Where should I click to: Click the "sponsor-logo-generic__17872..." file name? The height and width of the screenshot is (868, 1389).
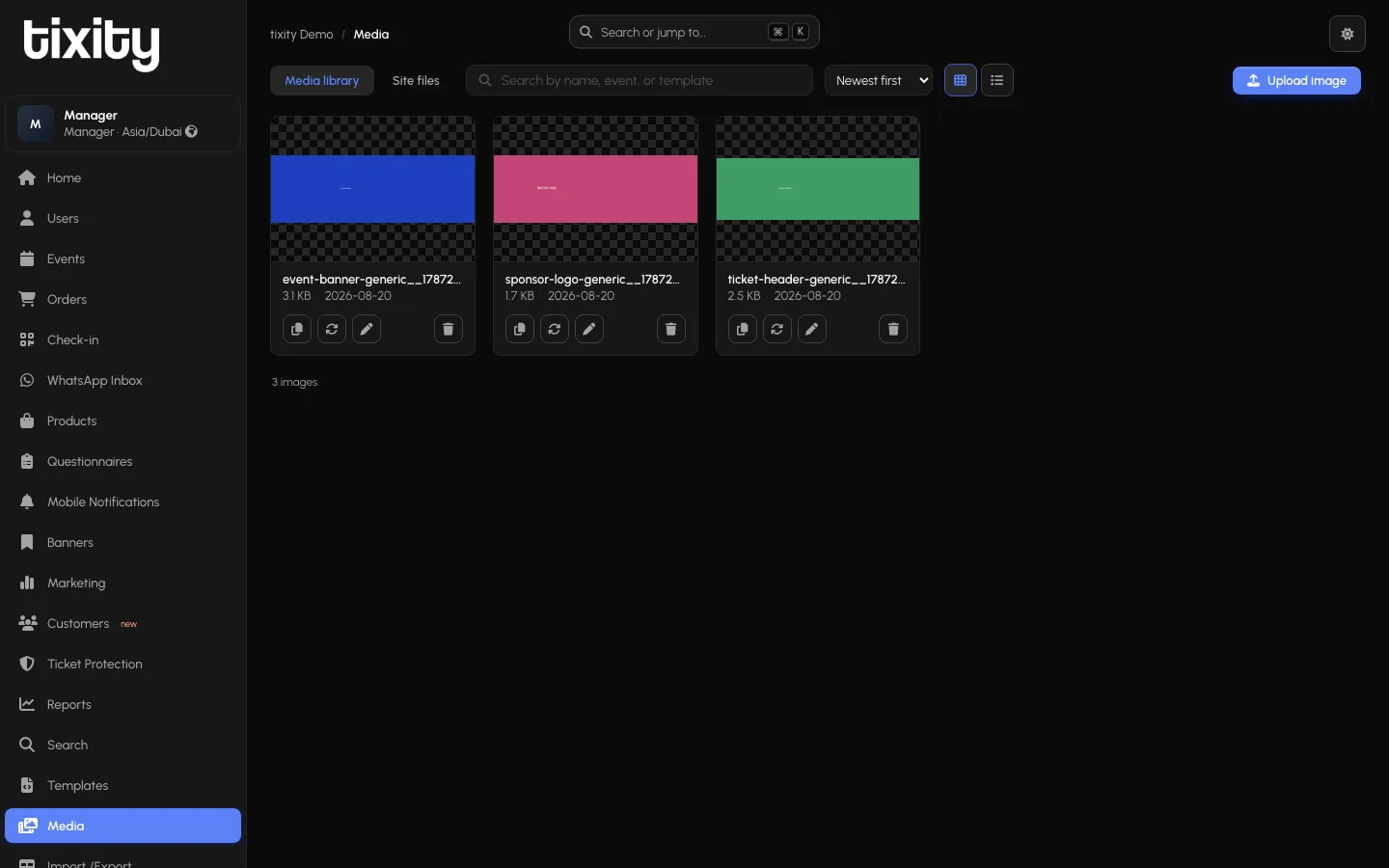tap(592, 279)
